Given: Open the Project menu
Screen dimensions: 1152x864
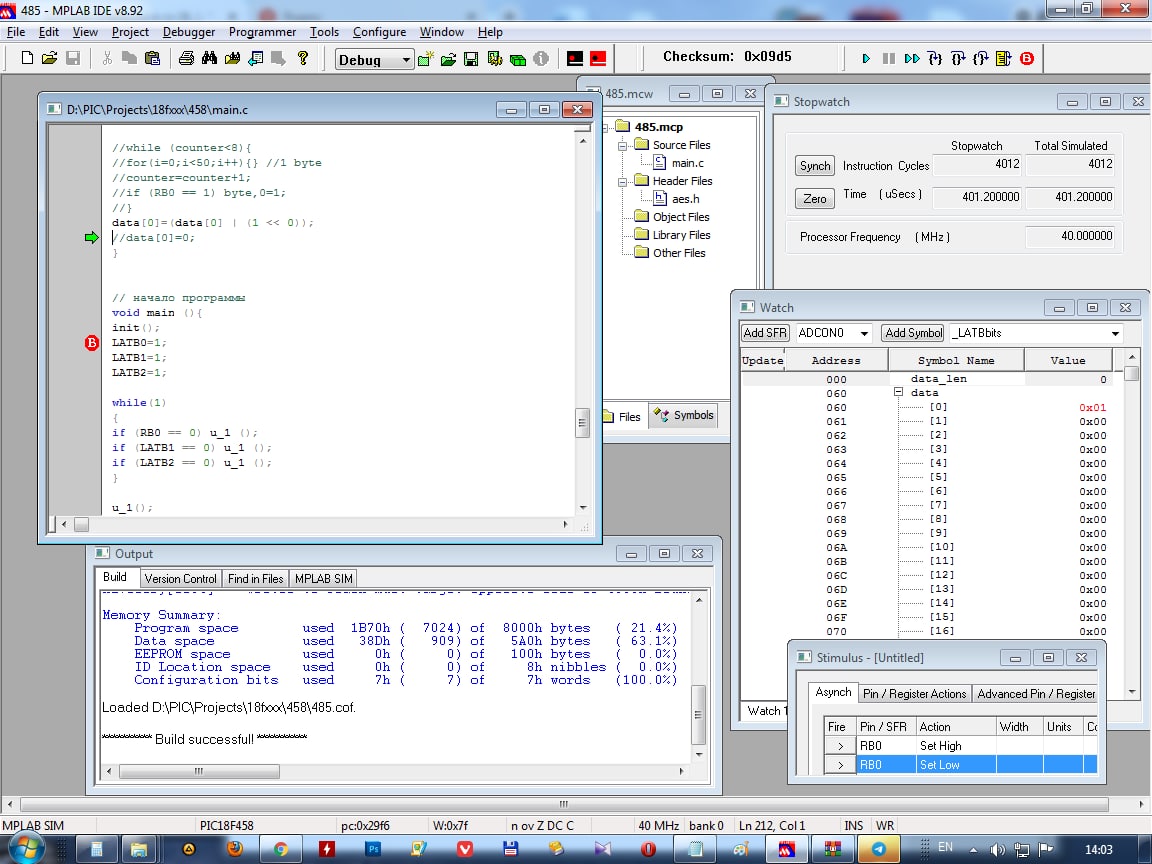Looking at the screenshot, I should (130, 32).
